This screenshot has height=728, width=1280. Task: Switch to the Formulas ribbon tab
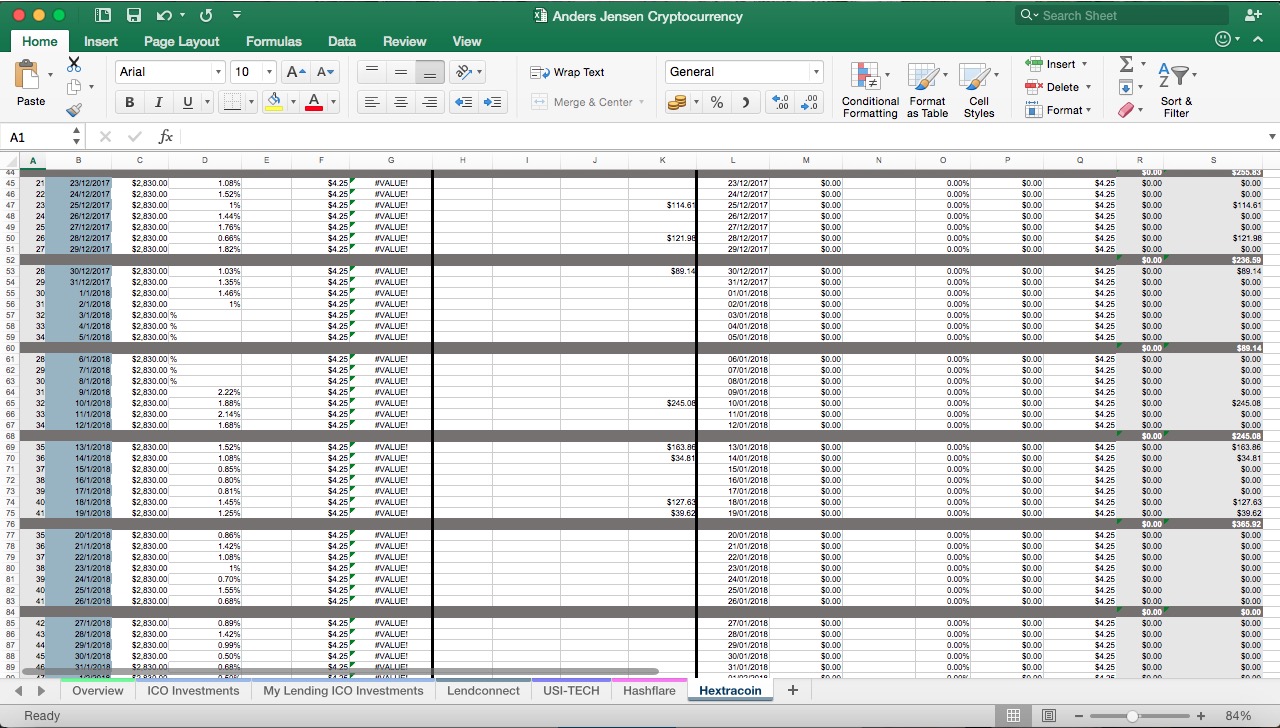point(273,41)
